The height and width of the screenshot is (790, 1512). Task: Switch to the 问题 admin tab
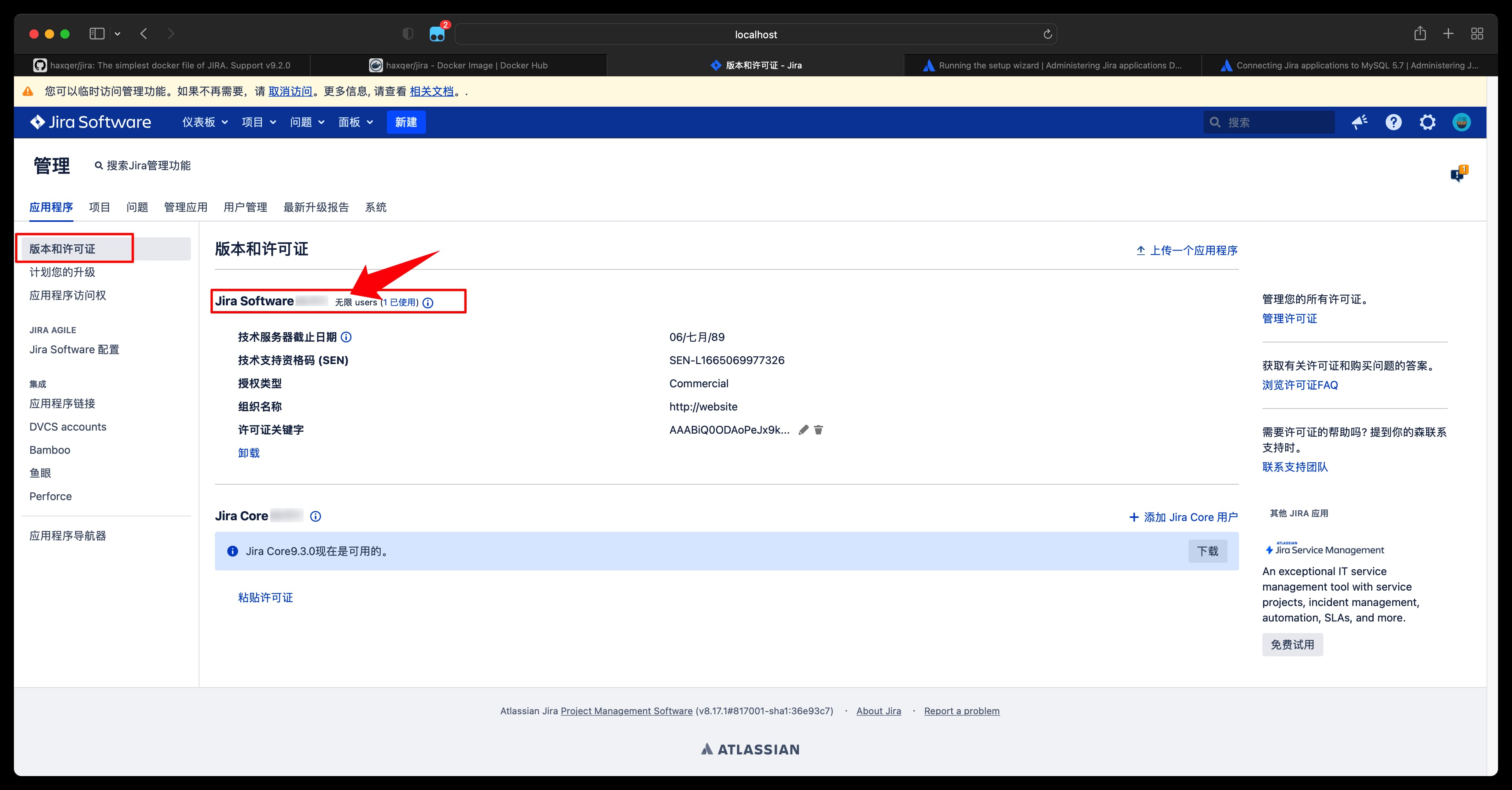(137, 207)
